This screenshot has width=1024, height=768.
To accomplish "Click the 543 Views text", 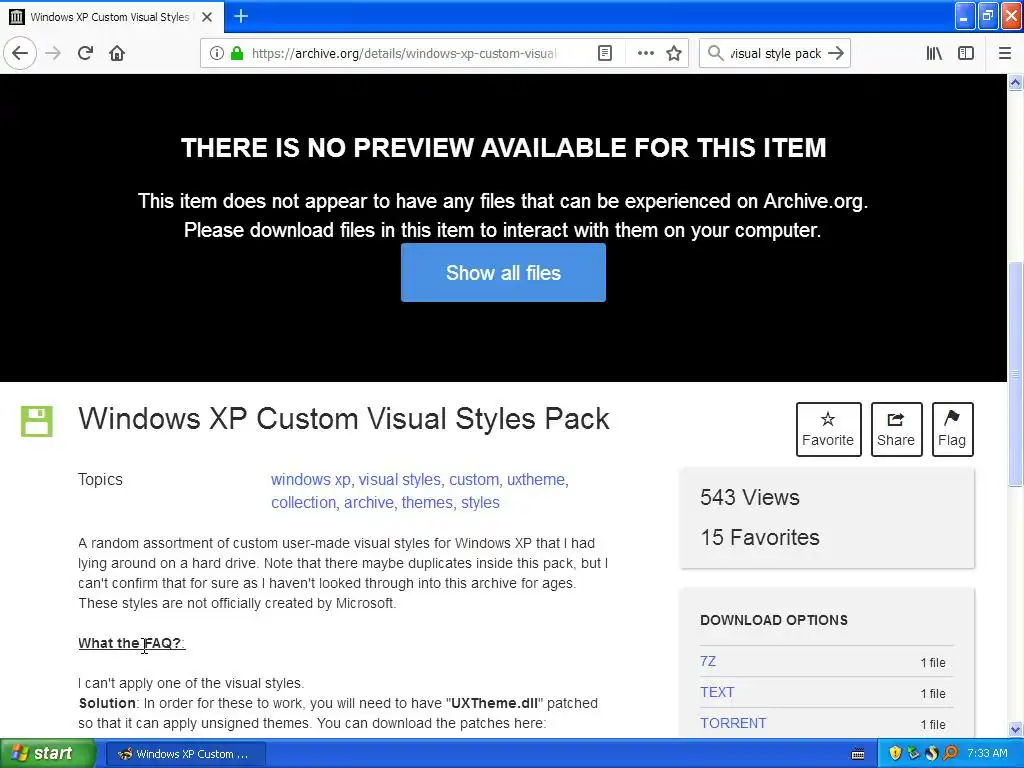I will pos(750,498).
